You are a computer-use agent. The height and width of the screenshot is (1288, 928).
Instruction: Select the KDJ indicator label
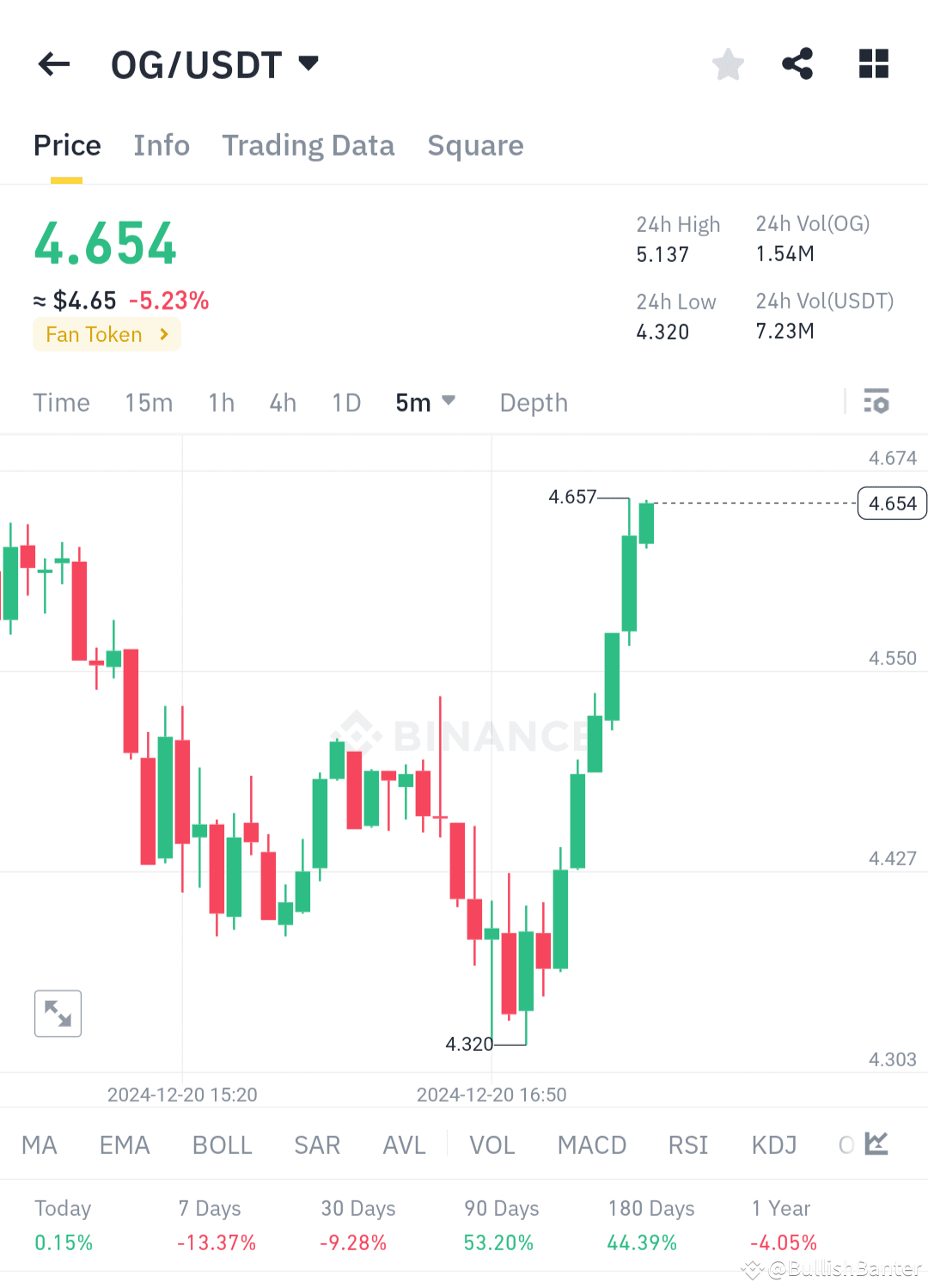[772, 1144]
